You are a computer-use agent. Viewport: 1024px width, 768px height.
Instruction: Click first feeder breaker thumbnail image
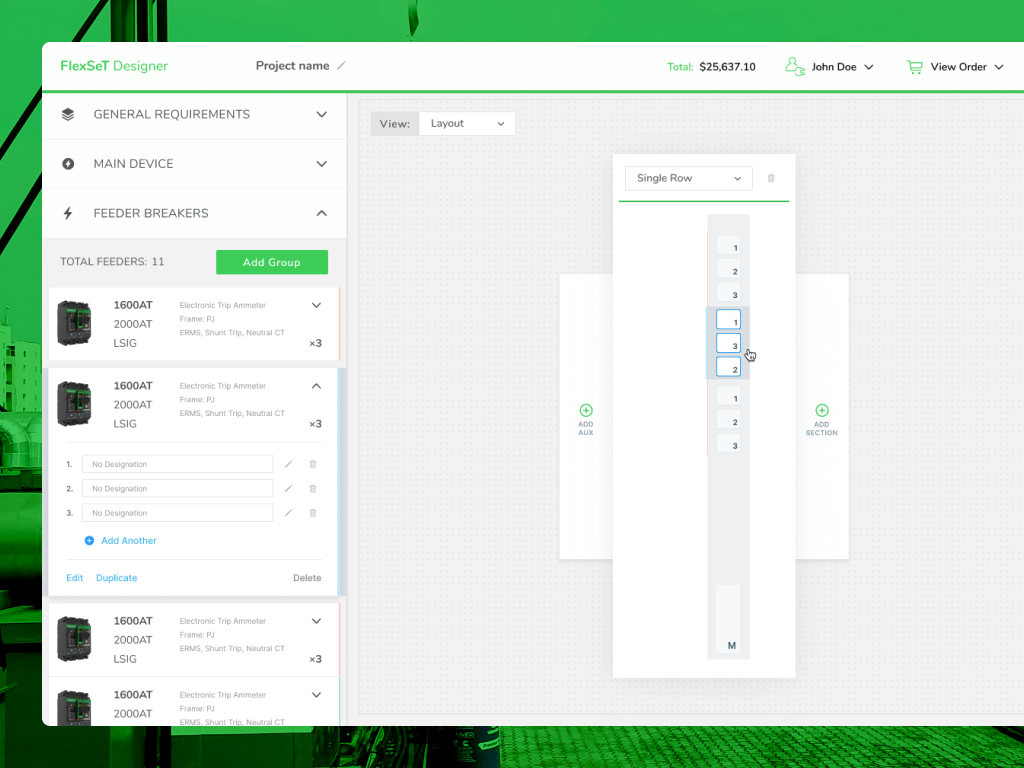pos(74,323)
